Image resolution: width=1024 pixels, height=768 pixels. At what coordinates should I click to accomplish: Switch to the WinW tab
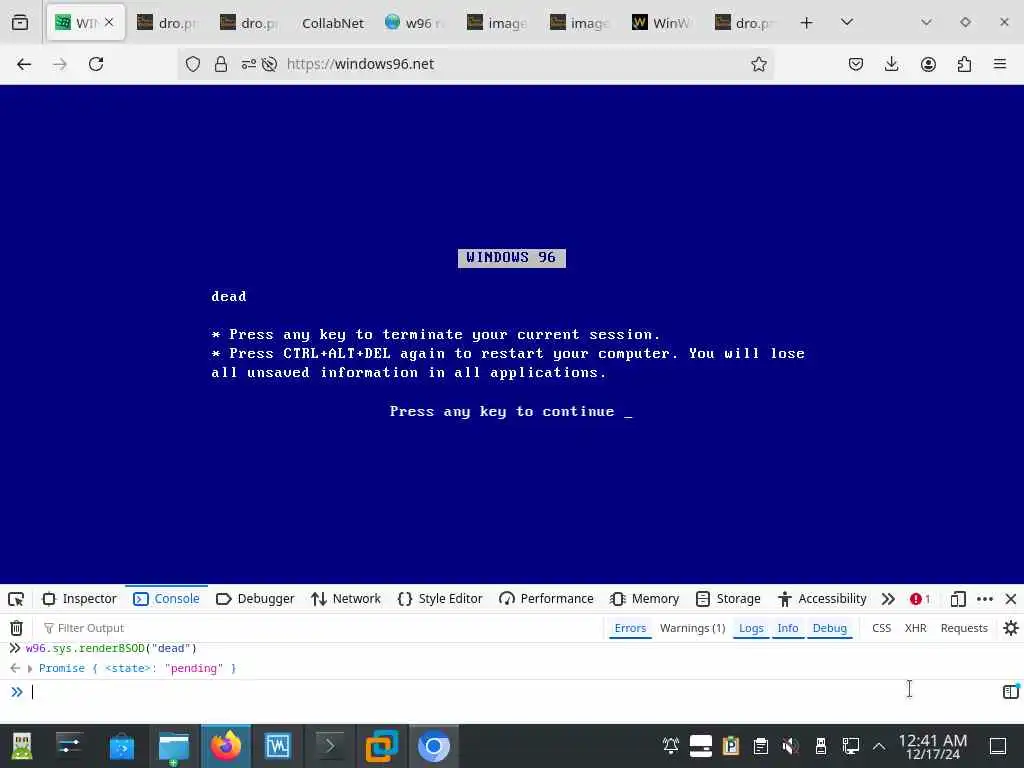point(662,23)
